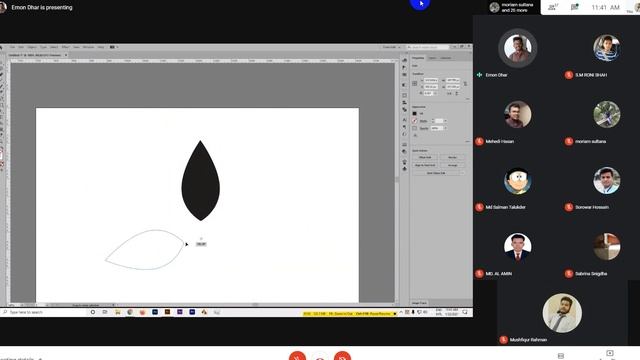The height and width of the screenshot is (360, 640).
Task: Click Emon Dhar's participant thumbnail
Action: 518,48
